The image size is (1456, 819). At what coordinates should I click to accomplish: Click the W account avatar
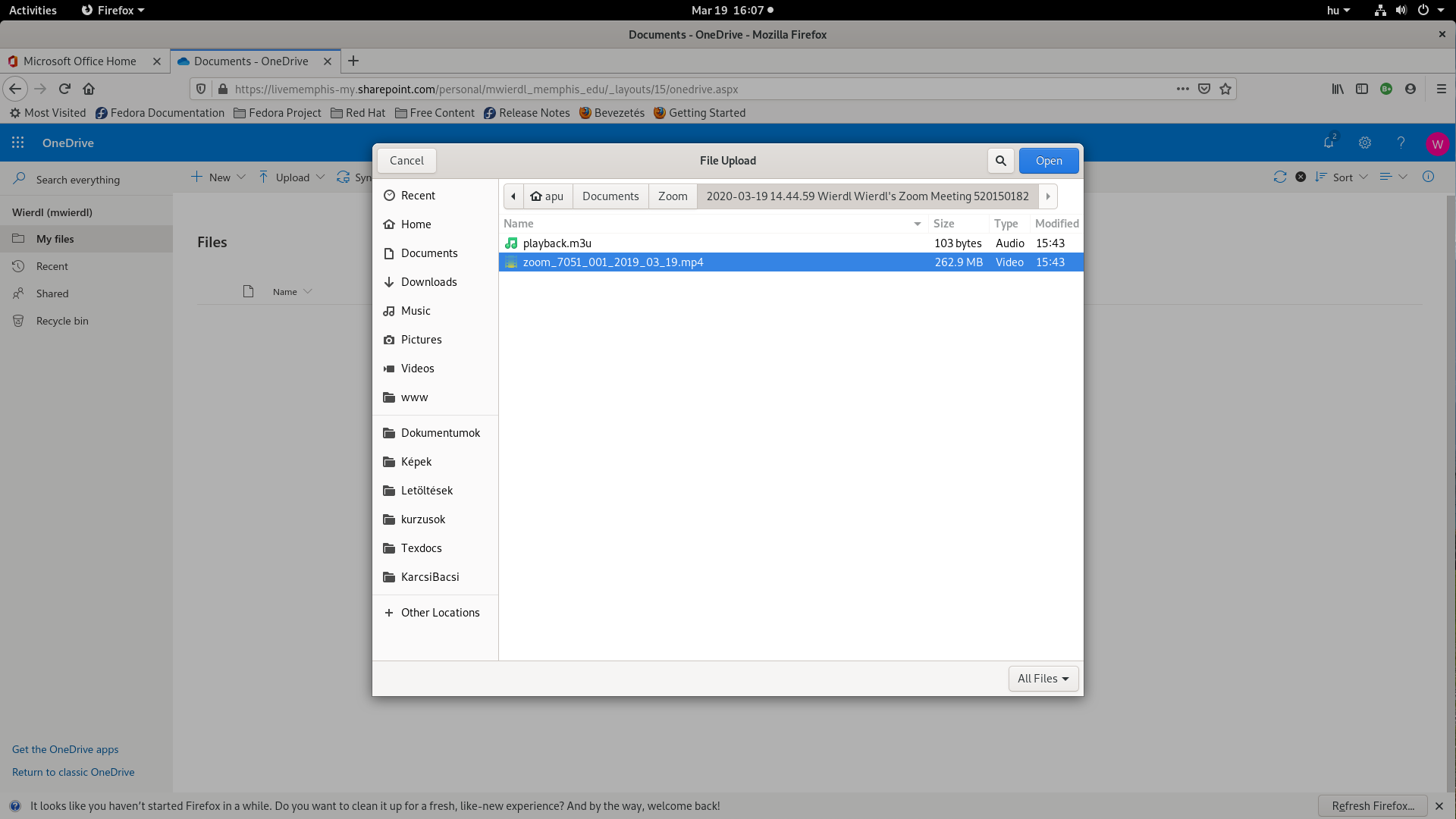click(x=1437, y=143)
